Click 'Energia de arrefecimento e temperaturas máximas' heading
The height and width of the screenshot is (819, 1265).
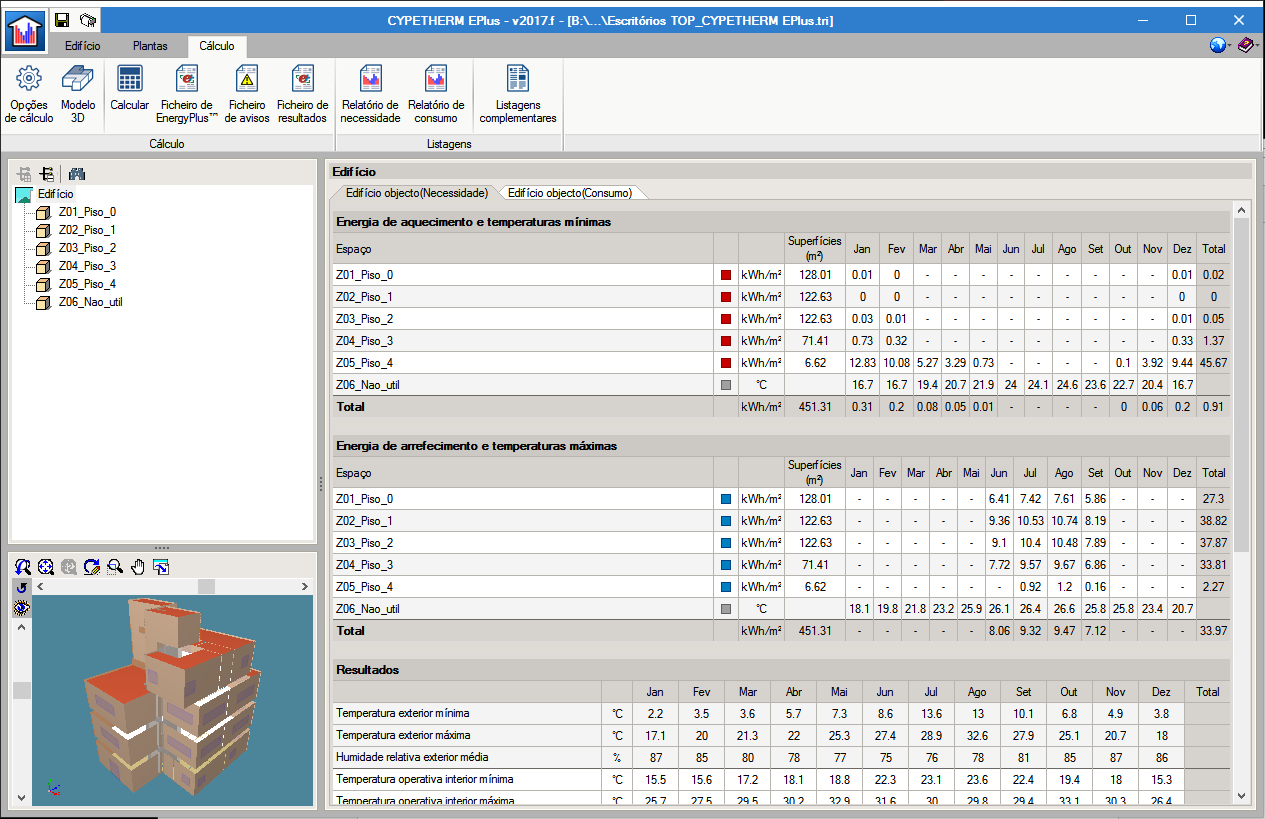[x=477, y=446]
